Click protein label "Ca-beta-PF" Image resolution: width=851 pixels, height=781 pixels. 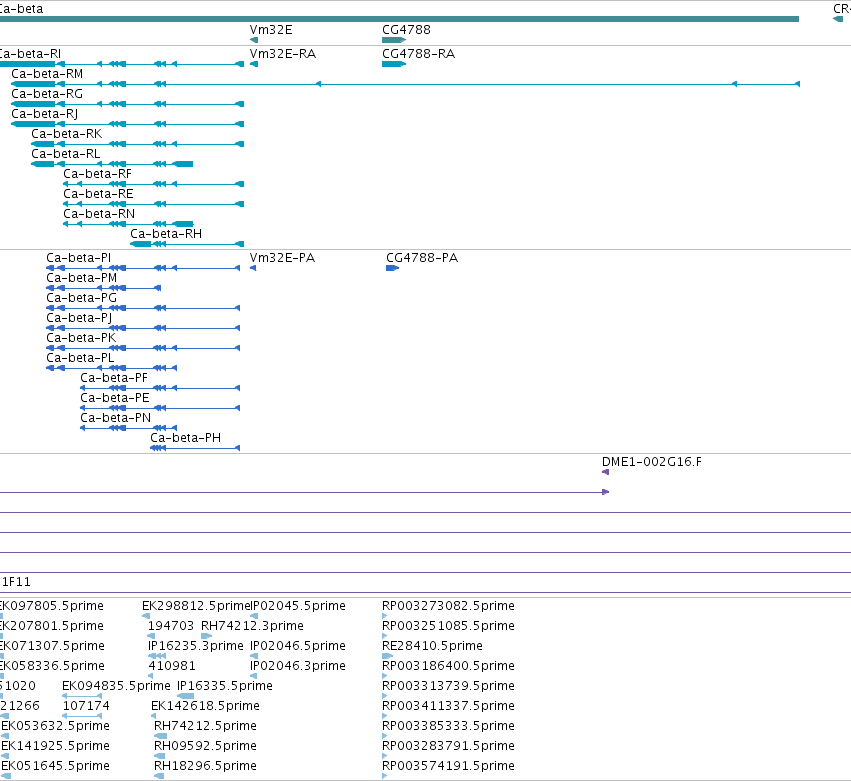(114, 378)
